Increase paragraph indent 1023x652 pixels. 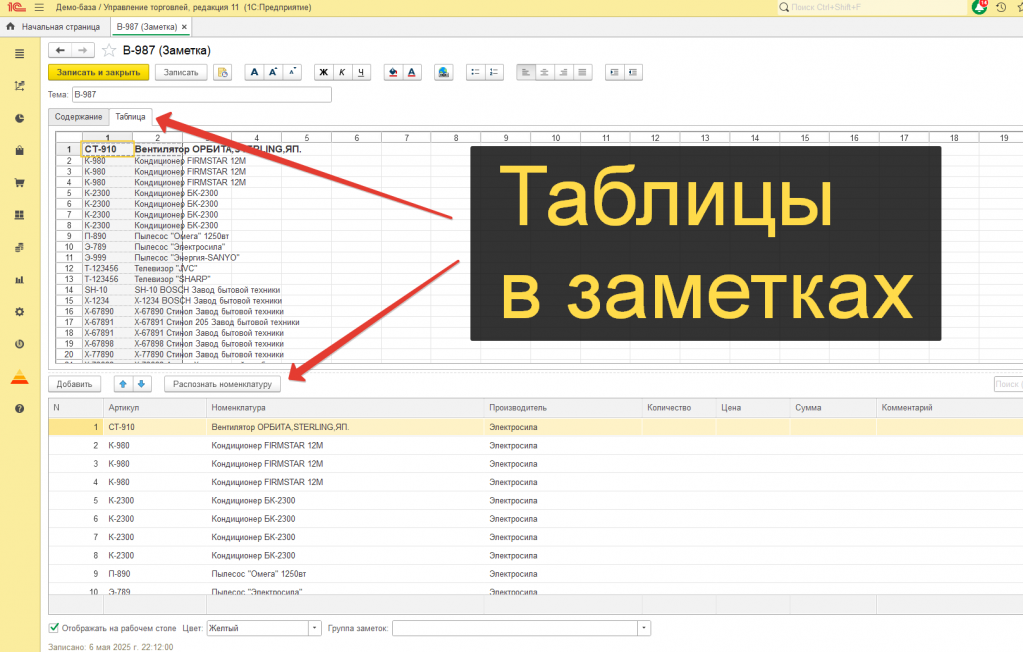click(614, 72)
